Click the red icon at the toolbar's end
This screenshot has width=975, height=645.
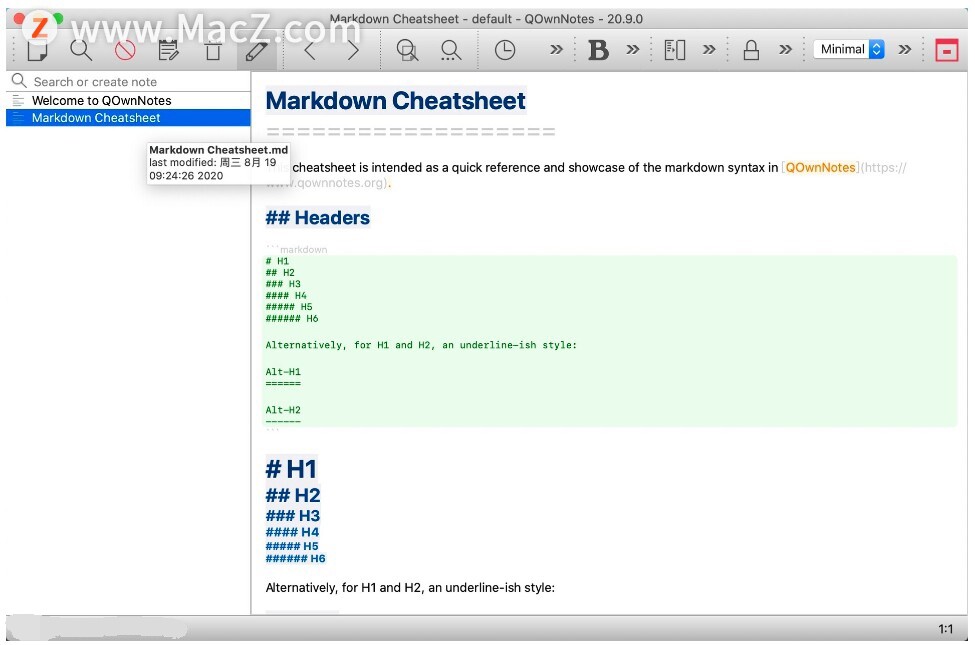(946, 50)
